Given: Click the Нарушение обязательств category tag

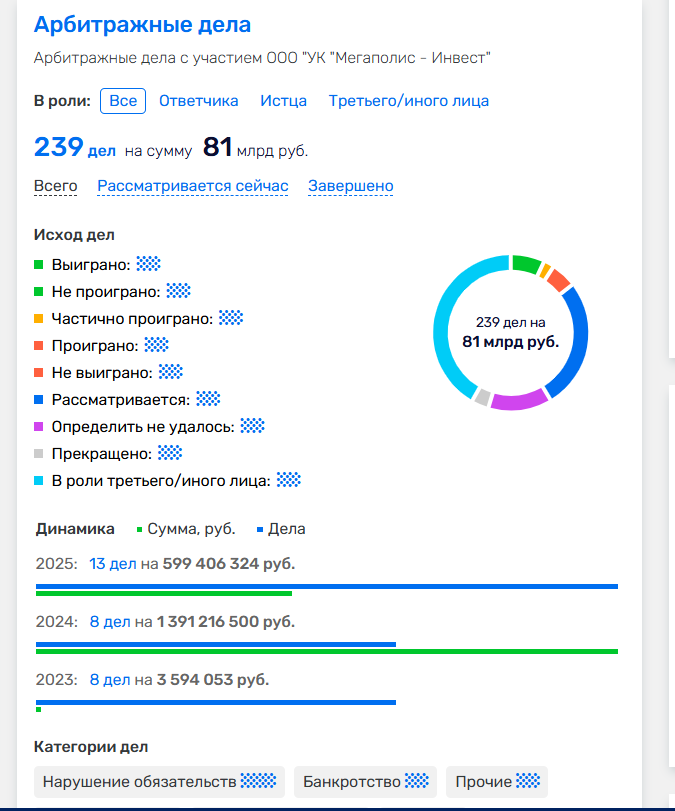Looking at the screenshot, I should (x=159, y=782).
